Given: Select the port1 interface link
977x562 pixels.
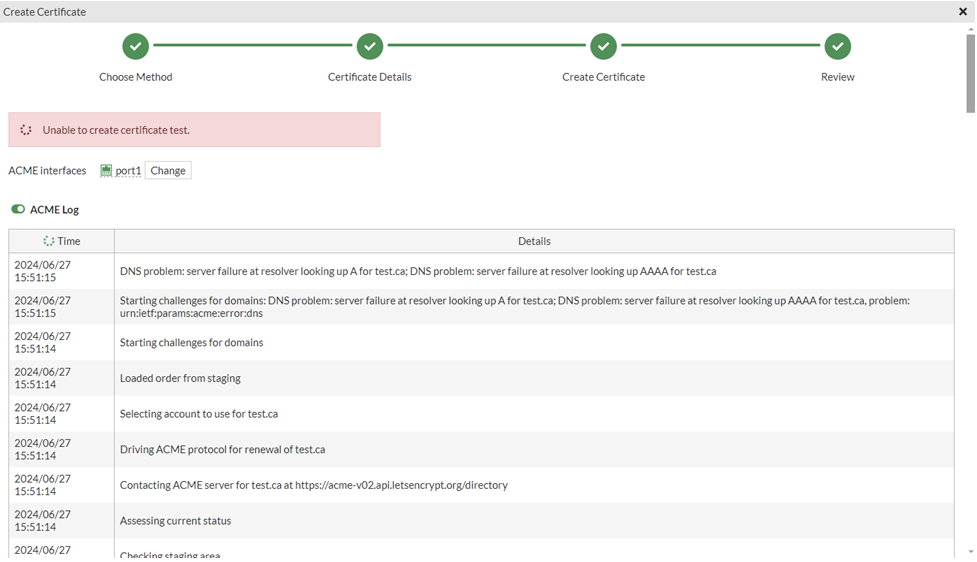Looking at the screenshot, I should point(128,171).
